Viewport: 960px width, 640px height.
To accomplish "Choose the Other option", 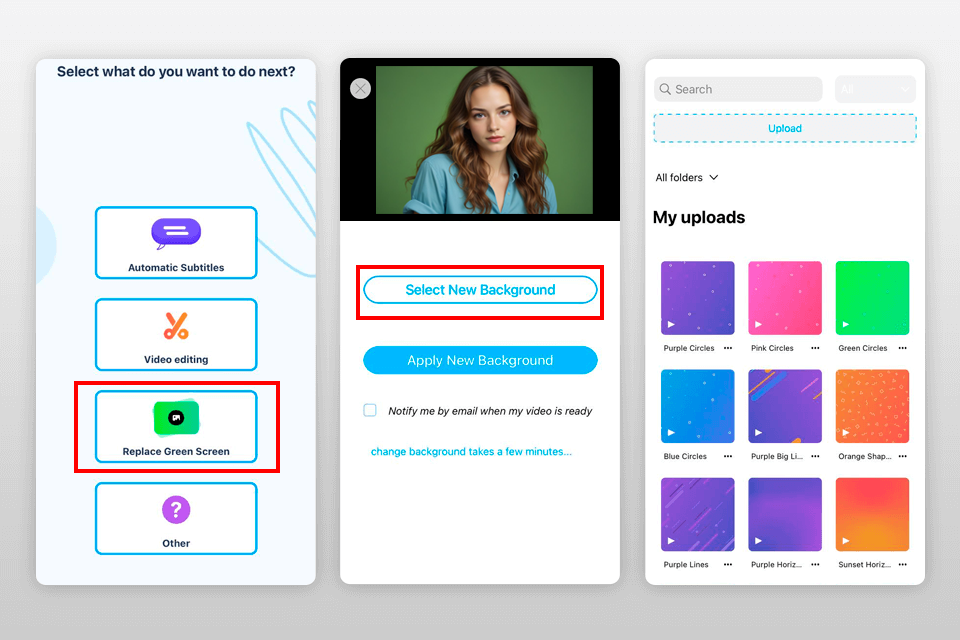I will point(176,518).
